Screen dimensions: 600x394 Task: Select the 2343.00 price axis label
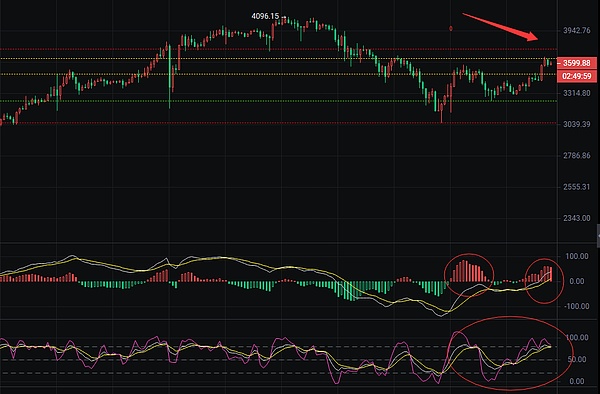click(576, 218)
